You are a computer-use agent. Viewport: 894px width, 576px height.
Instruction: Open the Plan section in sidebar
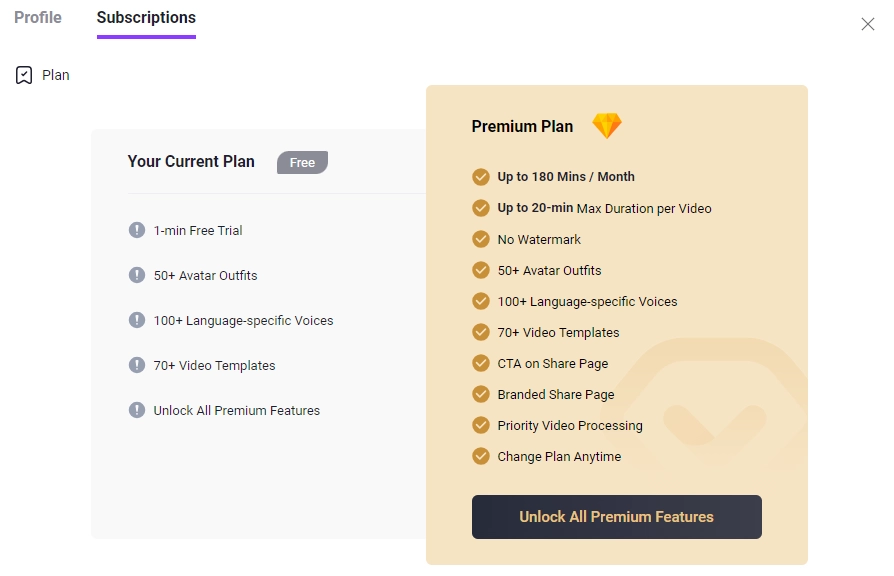(x=55, y=75)
